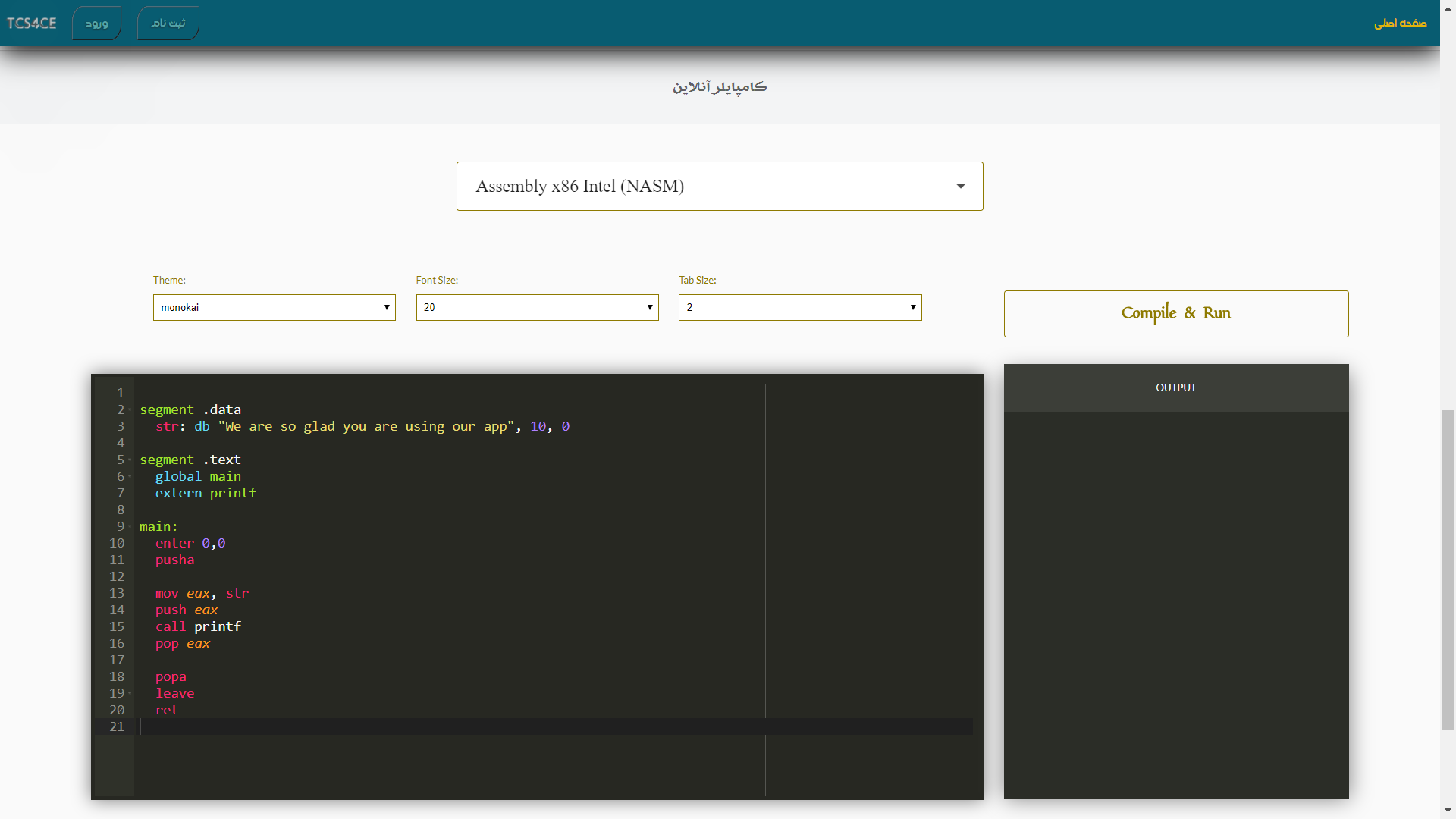The width and height of the screenshot is (1456, 819).
Task: Collapse the fold marker at line 19
Action: (130, 693)
